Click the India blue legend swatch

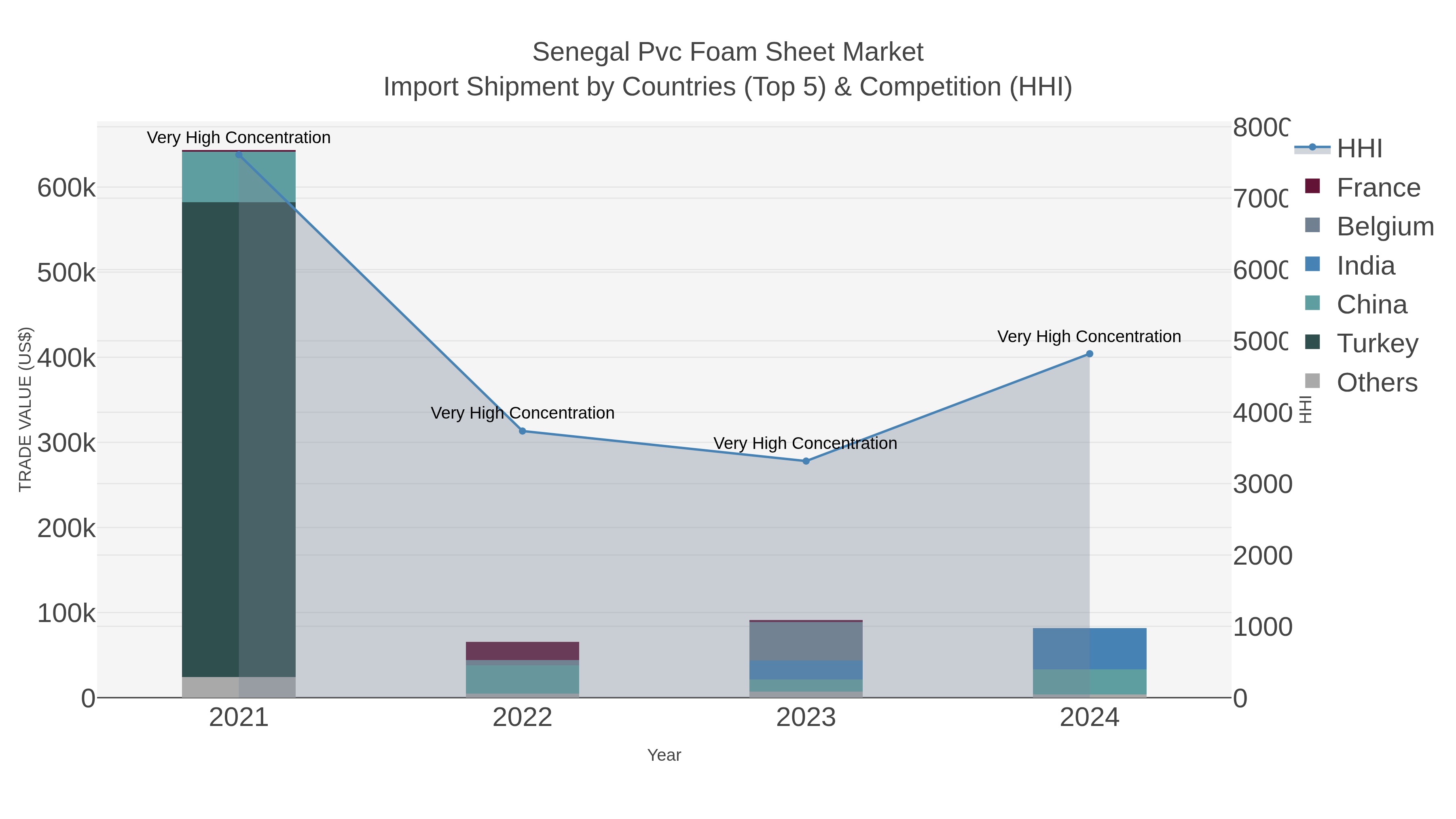point(1312,264)
